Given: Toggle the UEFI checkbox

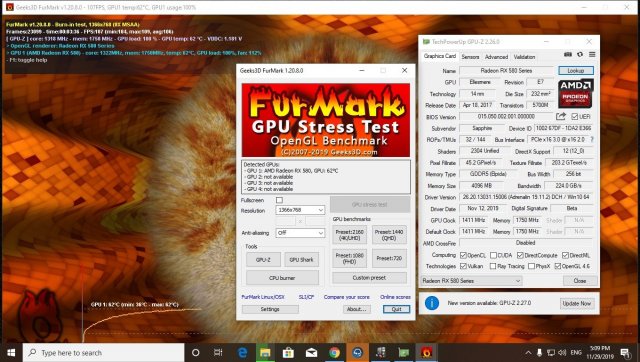Looking at the screenshot, I should pyautogui.click(x=575, y=117).
